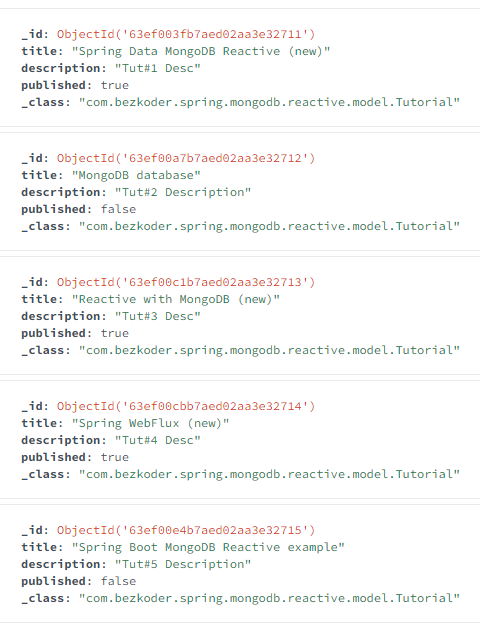Select "Tut#5 Description" value
This screenshot has height=630, width=480.
[183, 565]
